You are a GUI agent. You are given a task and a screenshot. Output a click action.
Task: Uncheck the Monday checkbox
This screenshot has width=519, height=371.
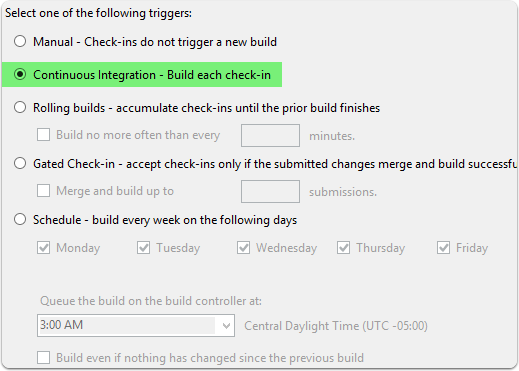[43, 248]
